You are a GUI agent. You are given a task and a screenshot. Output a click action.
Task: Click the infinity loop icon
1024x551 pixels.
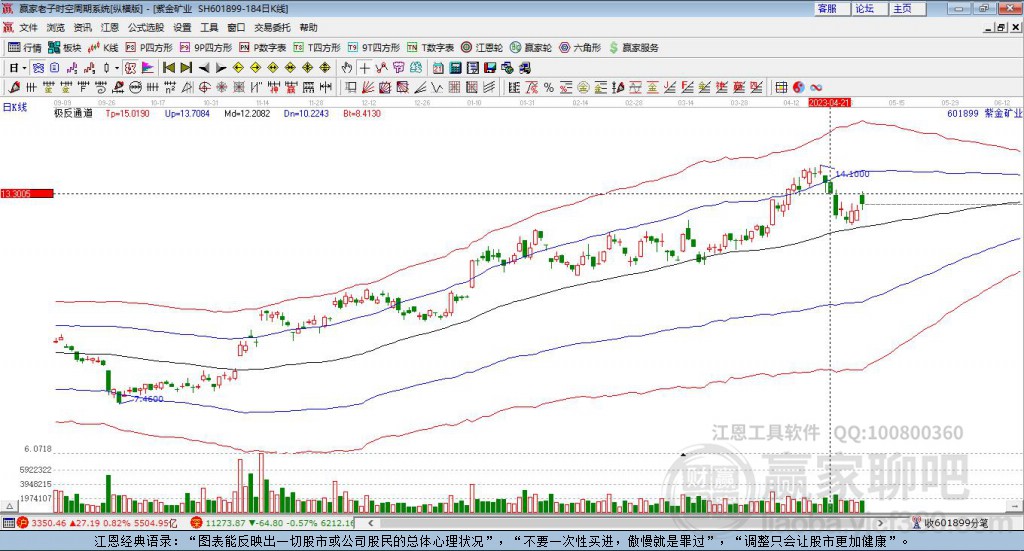point(816,87)
